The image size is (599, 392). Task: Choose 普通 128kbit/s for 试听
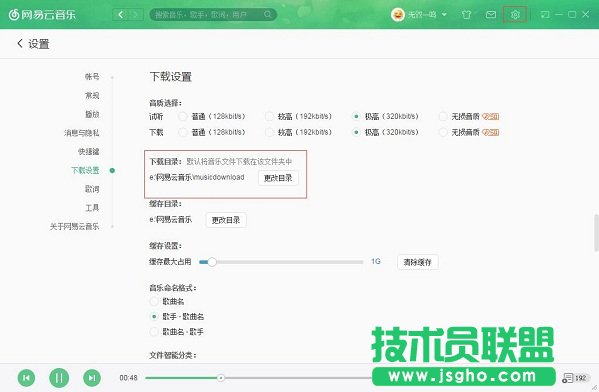pyautogui.click(x=183, y=116)
